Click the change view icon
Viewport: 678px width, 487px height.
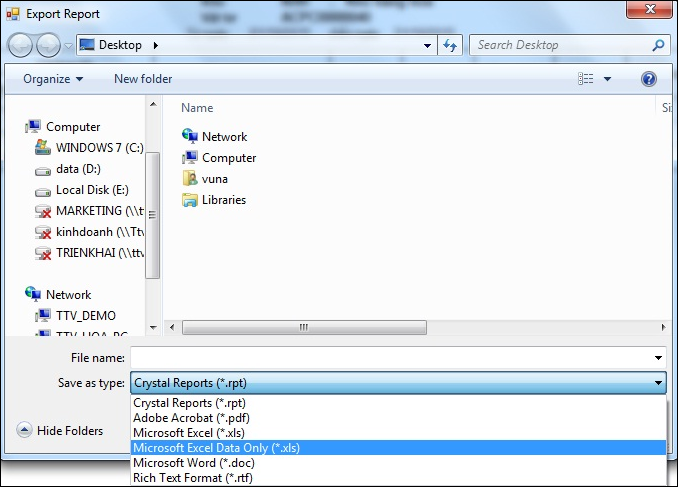(585, 79)
